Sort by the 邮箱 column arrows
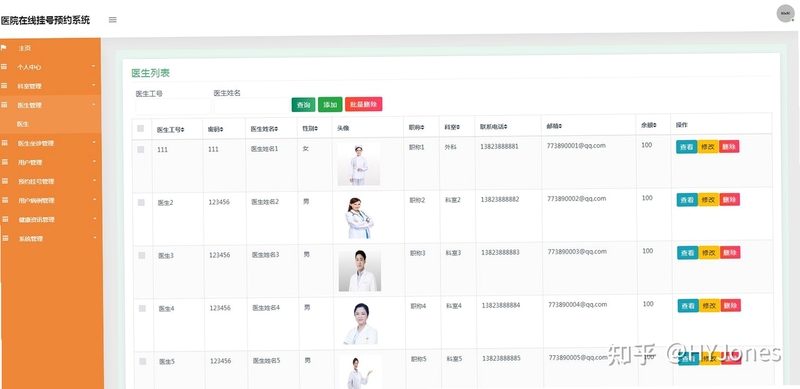 point(560,126)
